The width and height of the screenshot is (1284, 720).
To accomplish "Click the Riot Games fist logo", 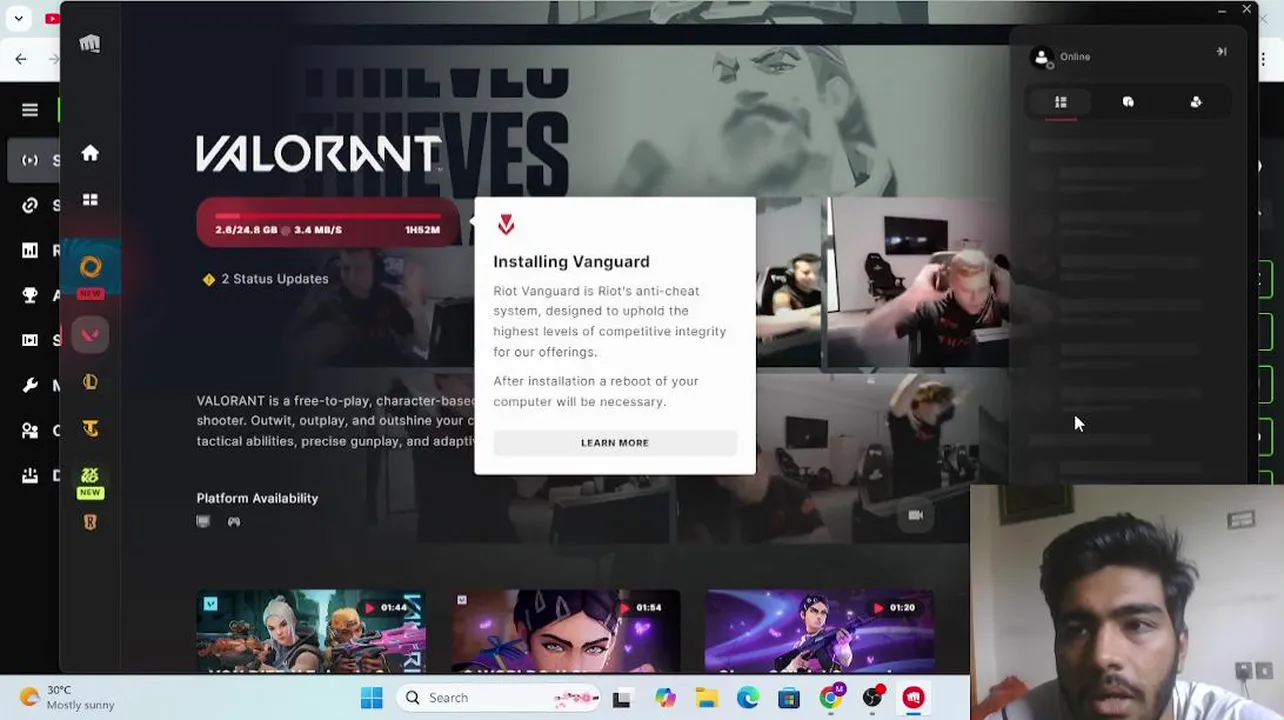I will tap(90, 44).
